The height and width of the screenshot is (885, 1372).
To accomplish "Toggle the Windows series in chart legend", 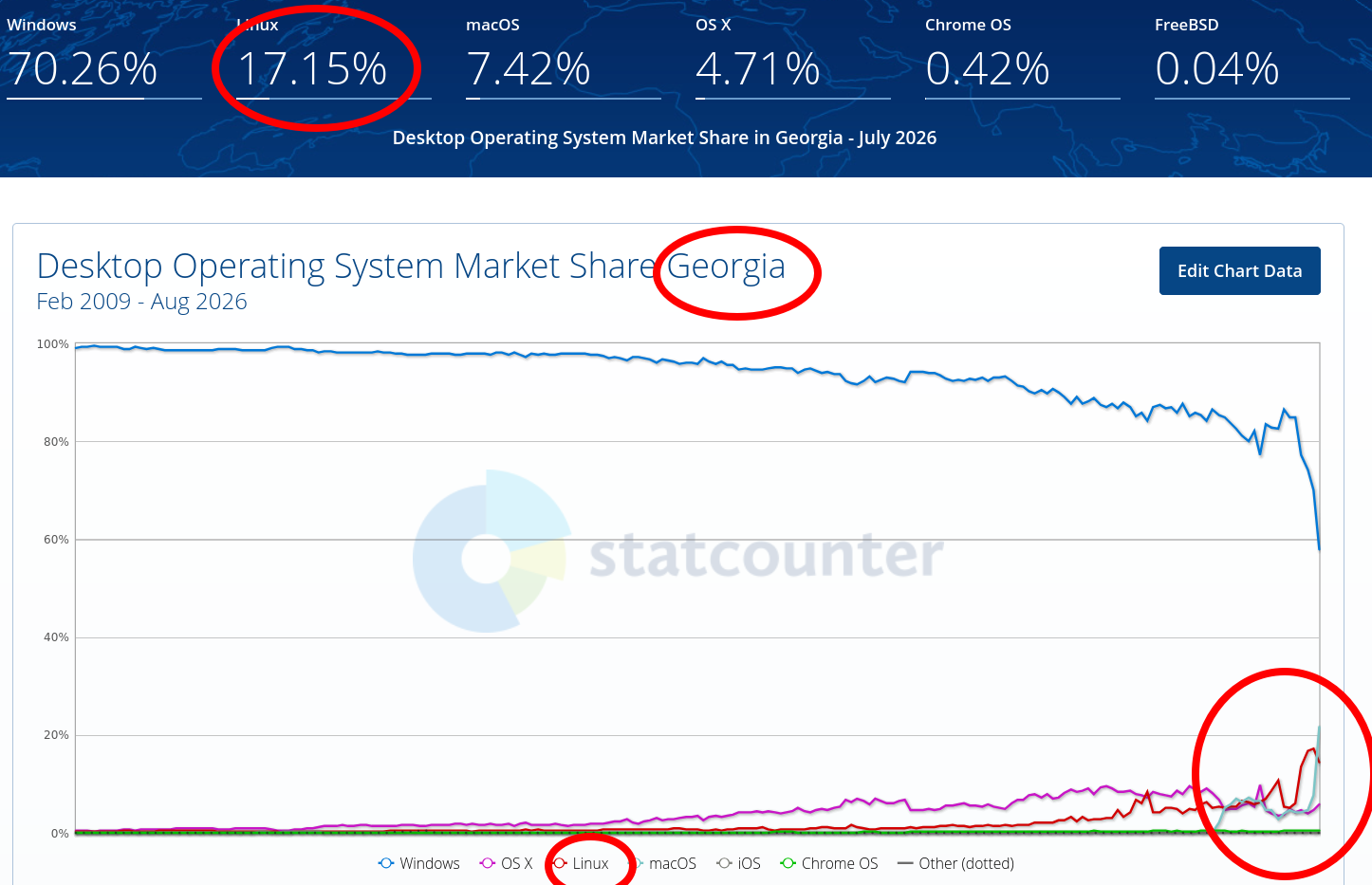I will click(418, 863).
